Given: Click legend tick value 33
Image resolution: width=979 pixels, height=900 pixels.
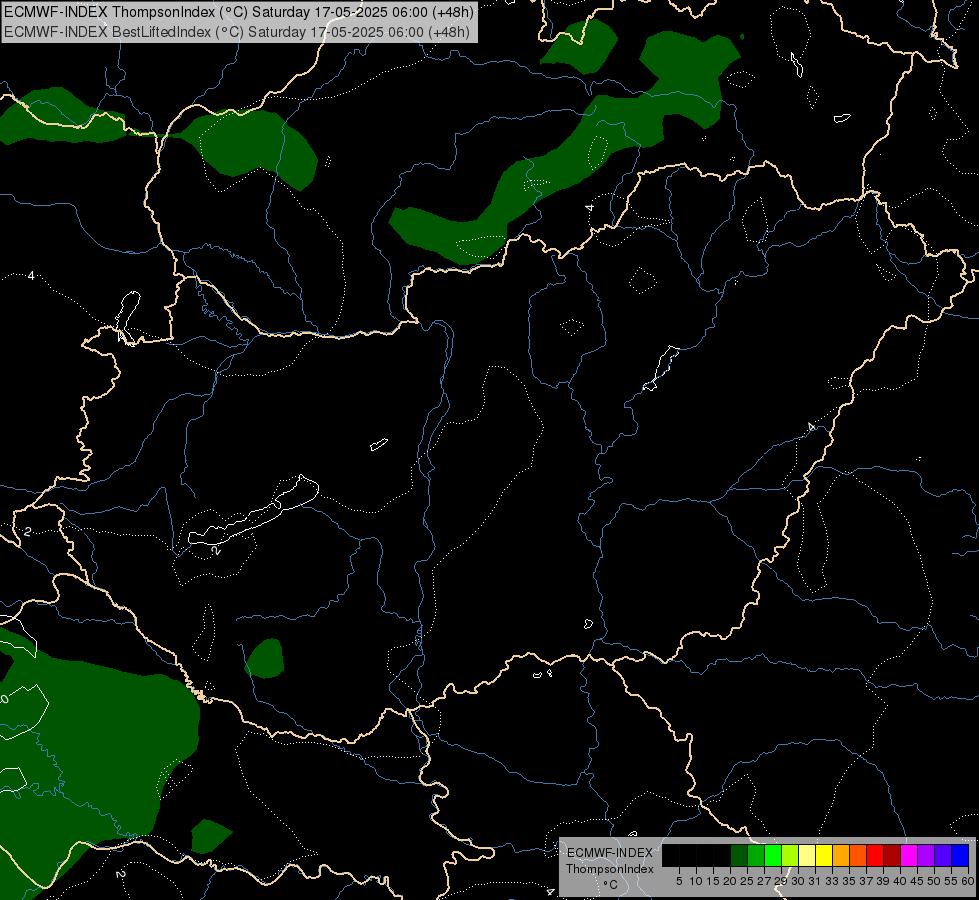Looking at the screenshot, I should 832,881.
